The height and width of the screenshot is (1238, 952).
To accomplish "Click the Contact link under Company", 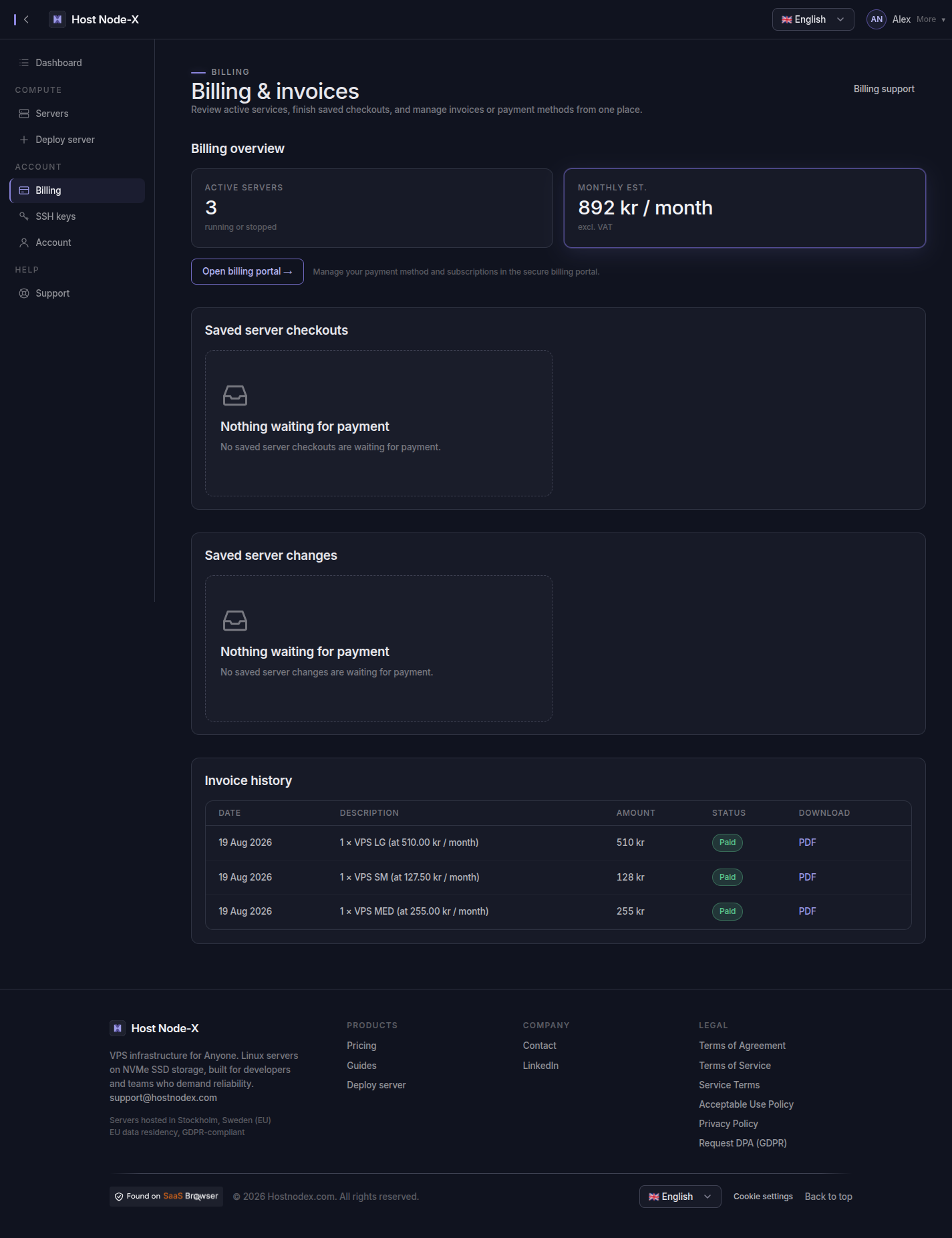I will 540,1046.
